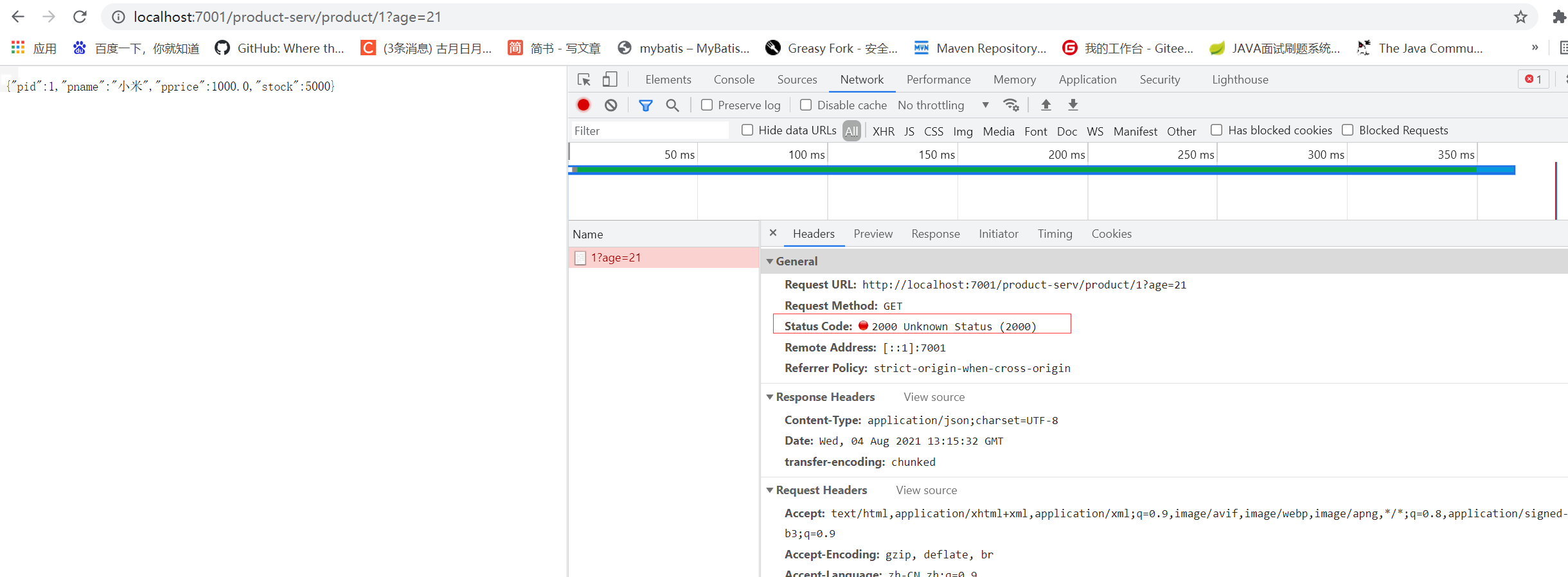Open the No throttling dropdown
1568x577 pixels.
943,105
